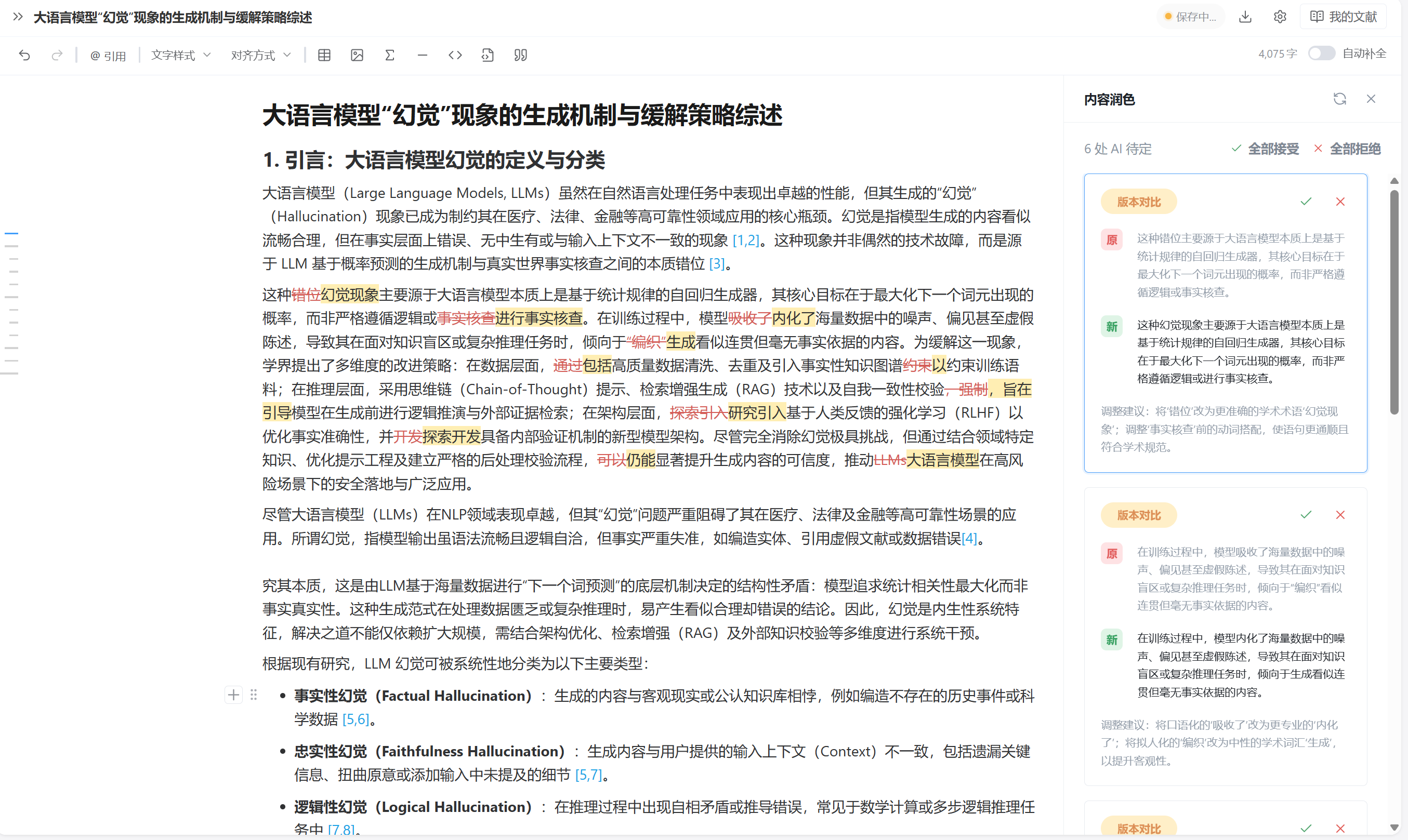
Task: Insert a horizontal divider line
Action: pyautogui.click(x=423, y=55)
